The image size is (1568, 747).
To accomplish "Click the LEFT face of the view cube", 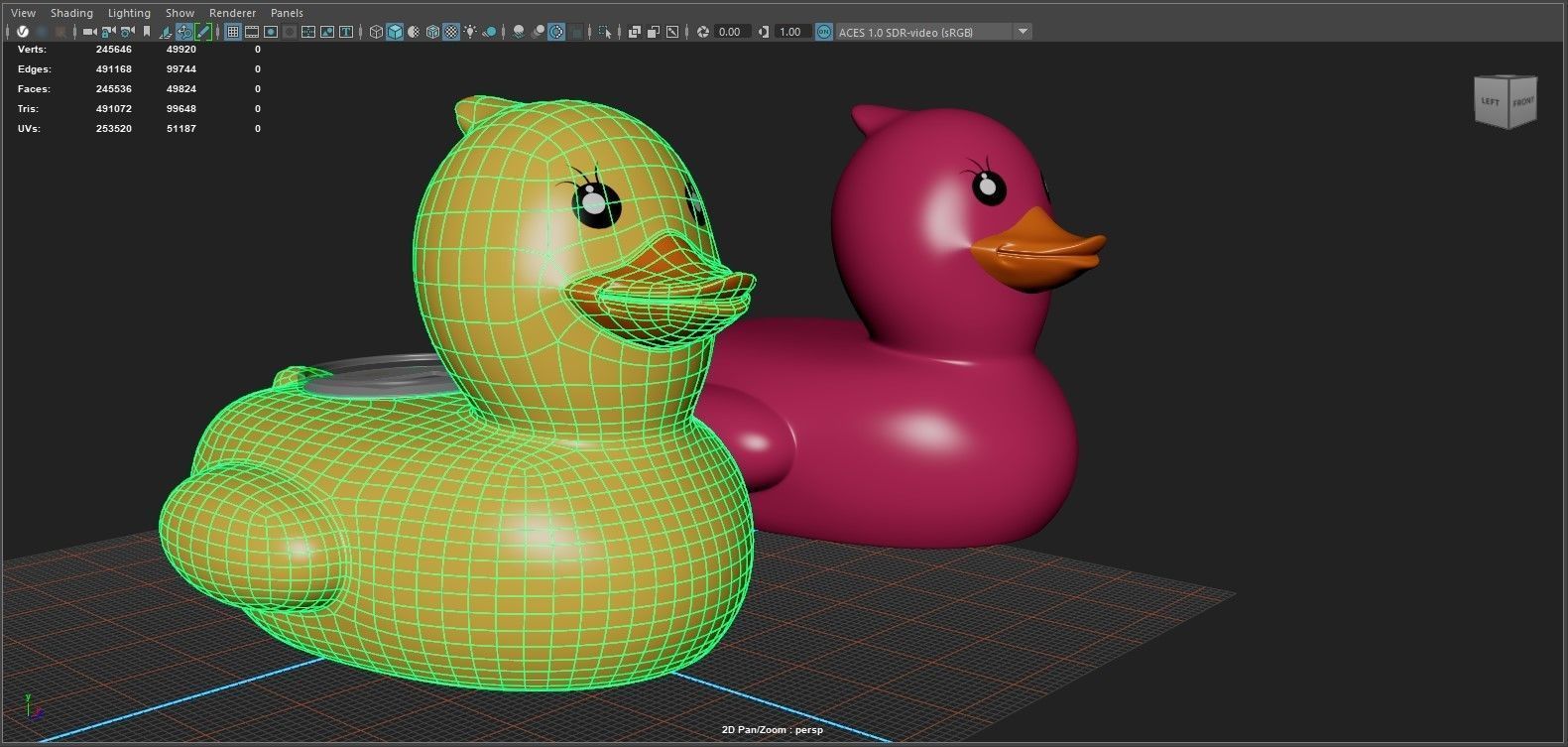I will point(1490,103).
